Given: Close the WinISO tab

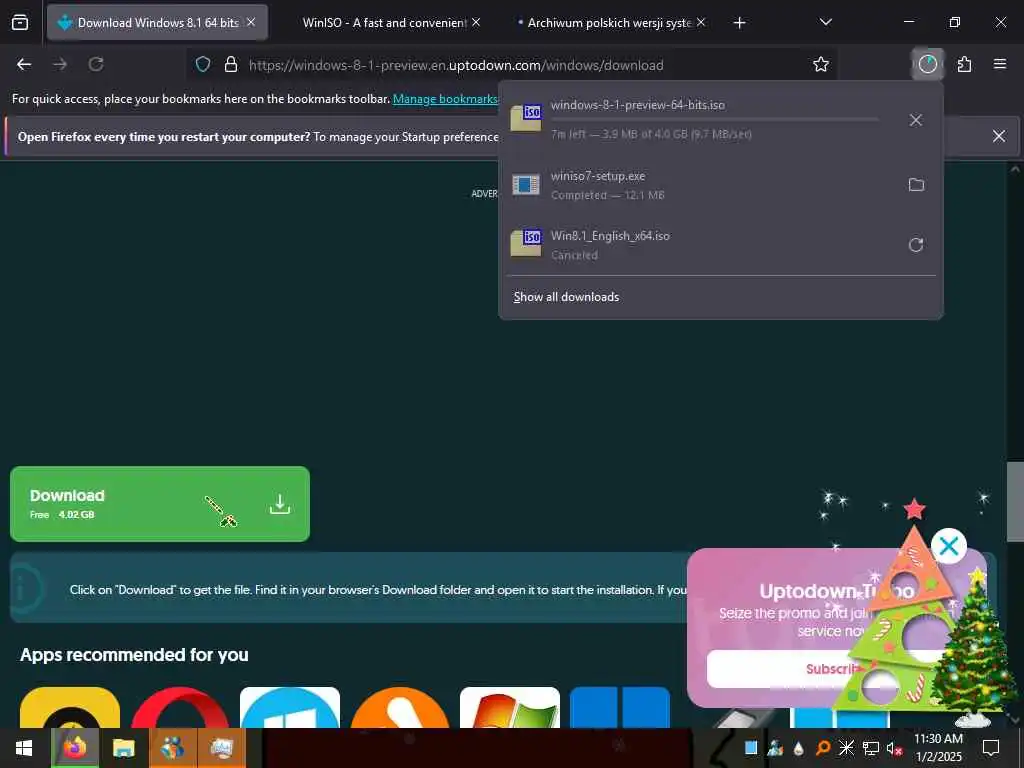Looking at the screenshot, I should 476,22.
